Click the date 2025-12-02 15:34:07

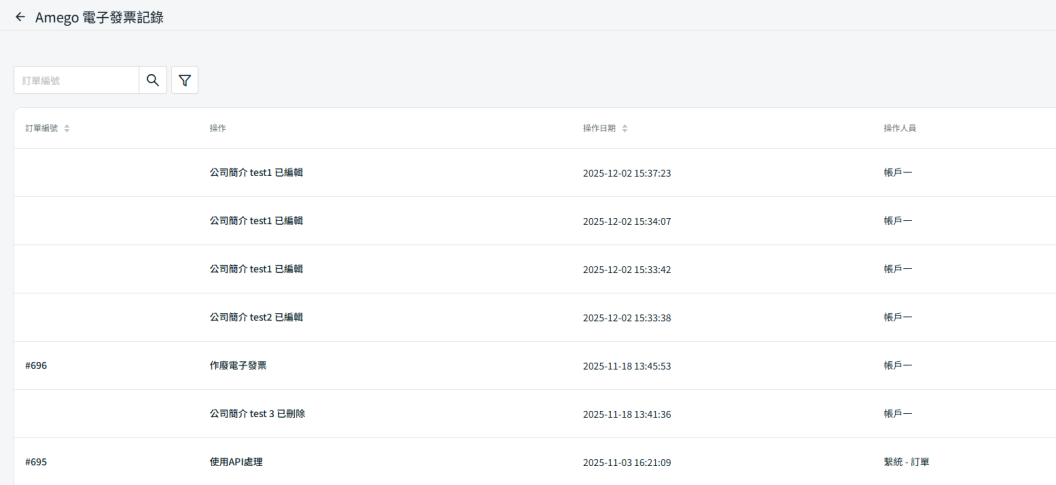point(626,221)
